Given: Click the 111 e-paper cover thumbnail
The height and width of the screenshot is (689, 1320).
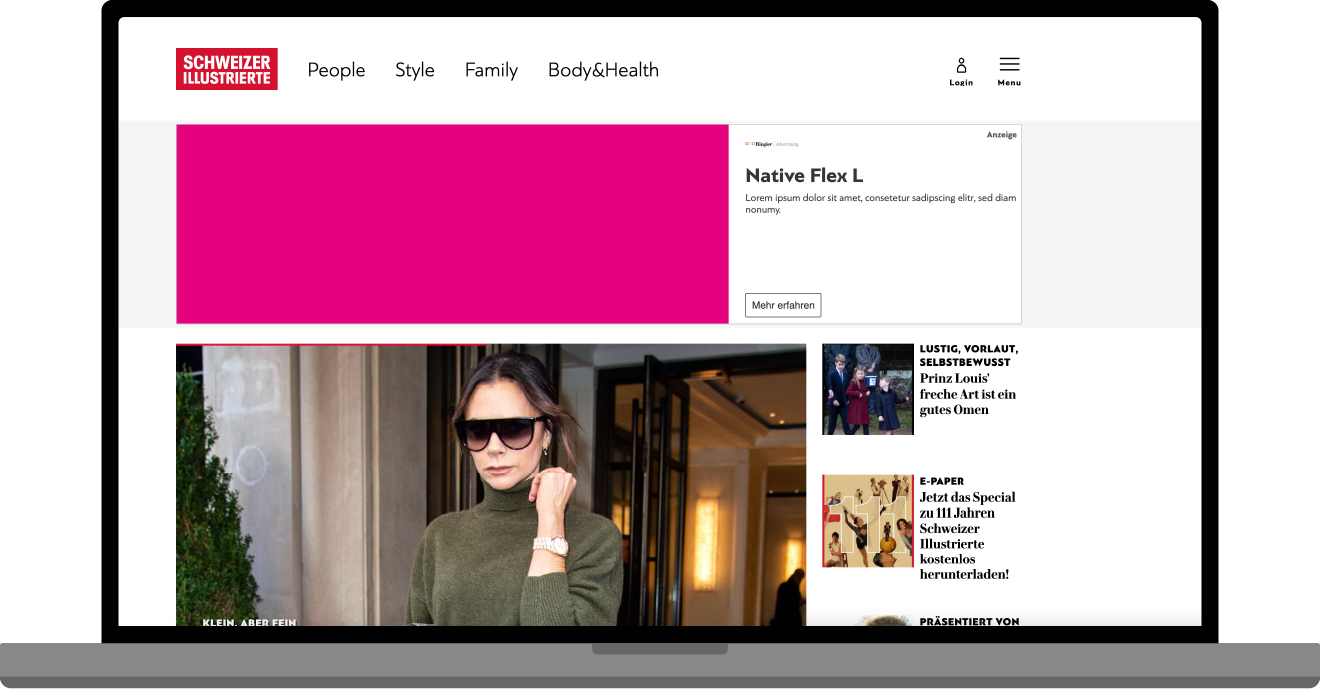Looking at the screenshot, I should [x=867, y=521].
